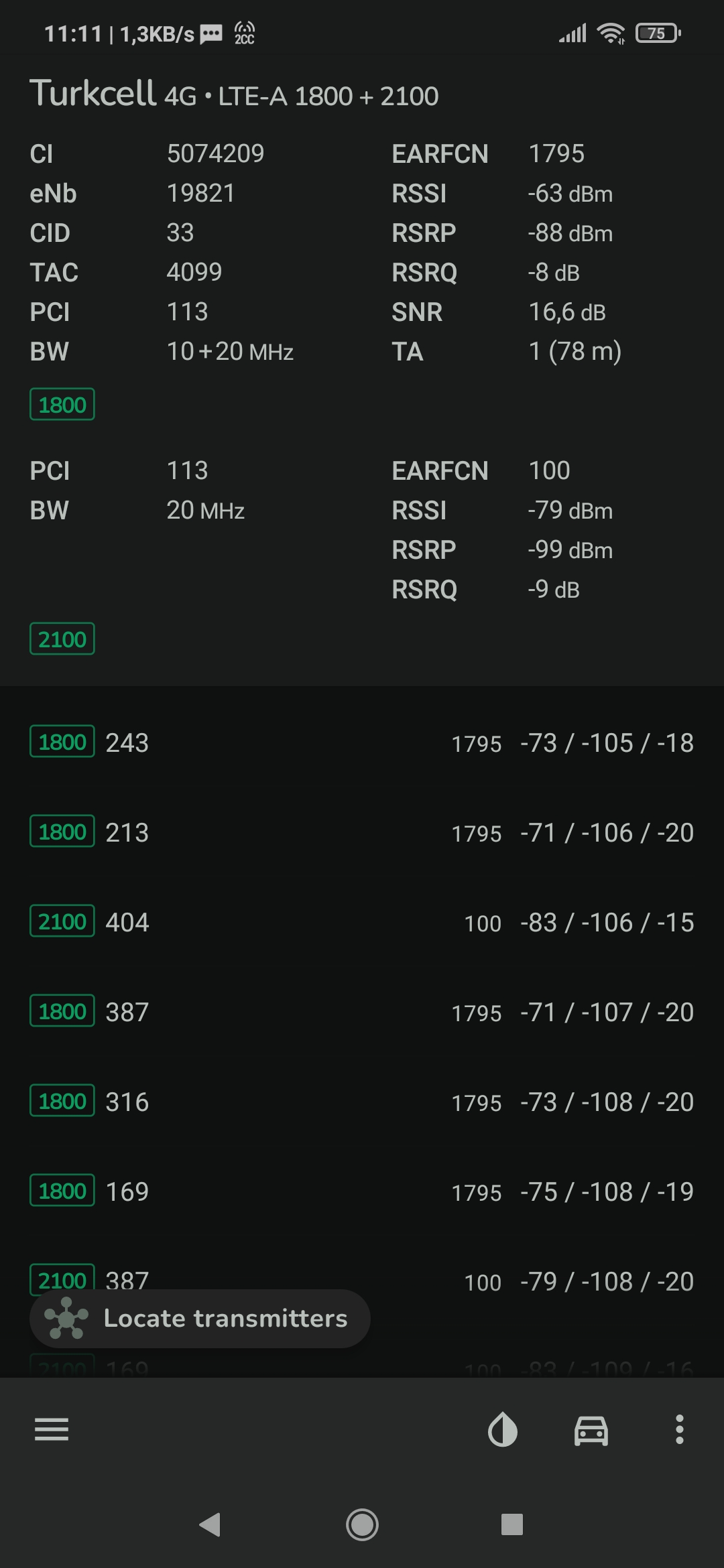Tap the Android back navigation arrow
The width and height of the screenshot is (724, 1568).
click(210, 1525)
